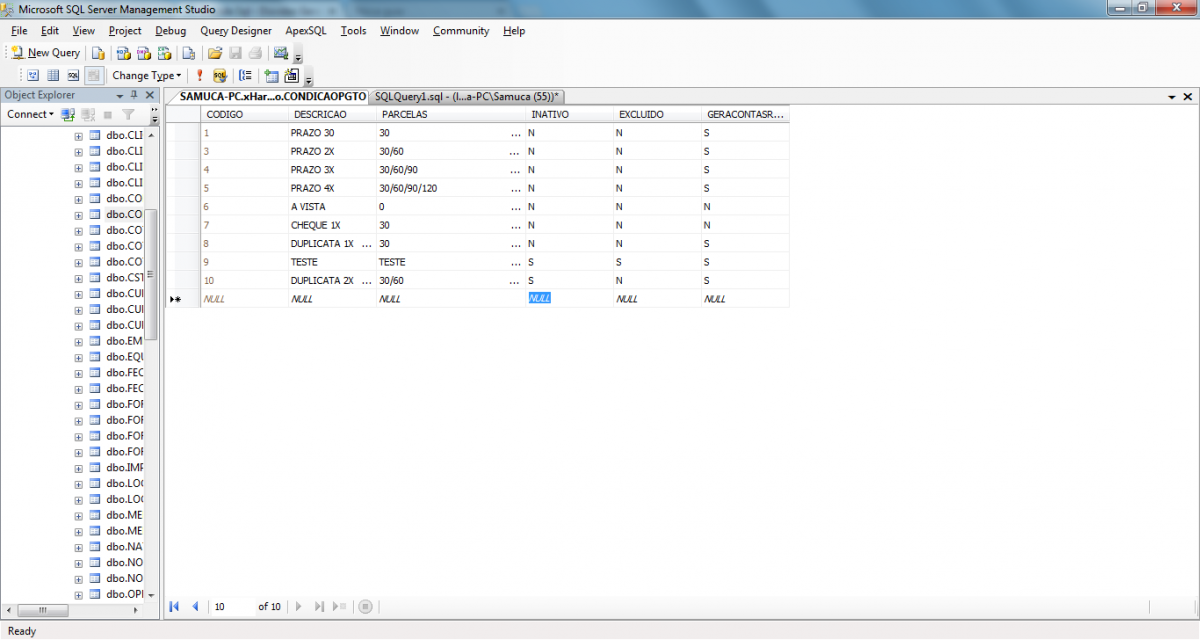Select the dbo.IMP tree item

point(124,468)
